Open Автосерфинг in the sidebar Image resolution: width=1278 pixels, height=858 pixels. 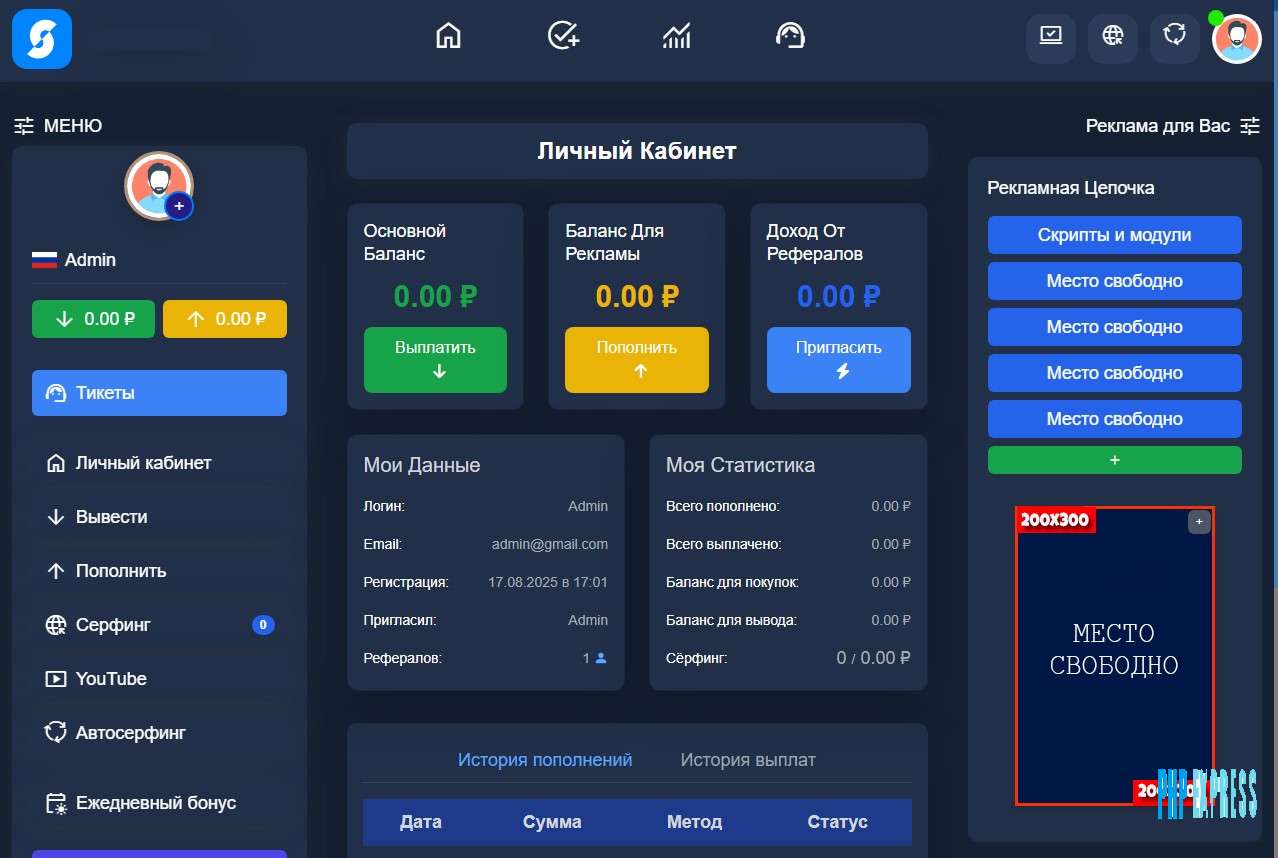(x=159, y=733)
